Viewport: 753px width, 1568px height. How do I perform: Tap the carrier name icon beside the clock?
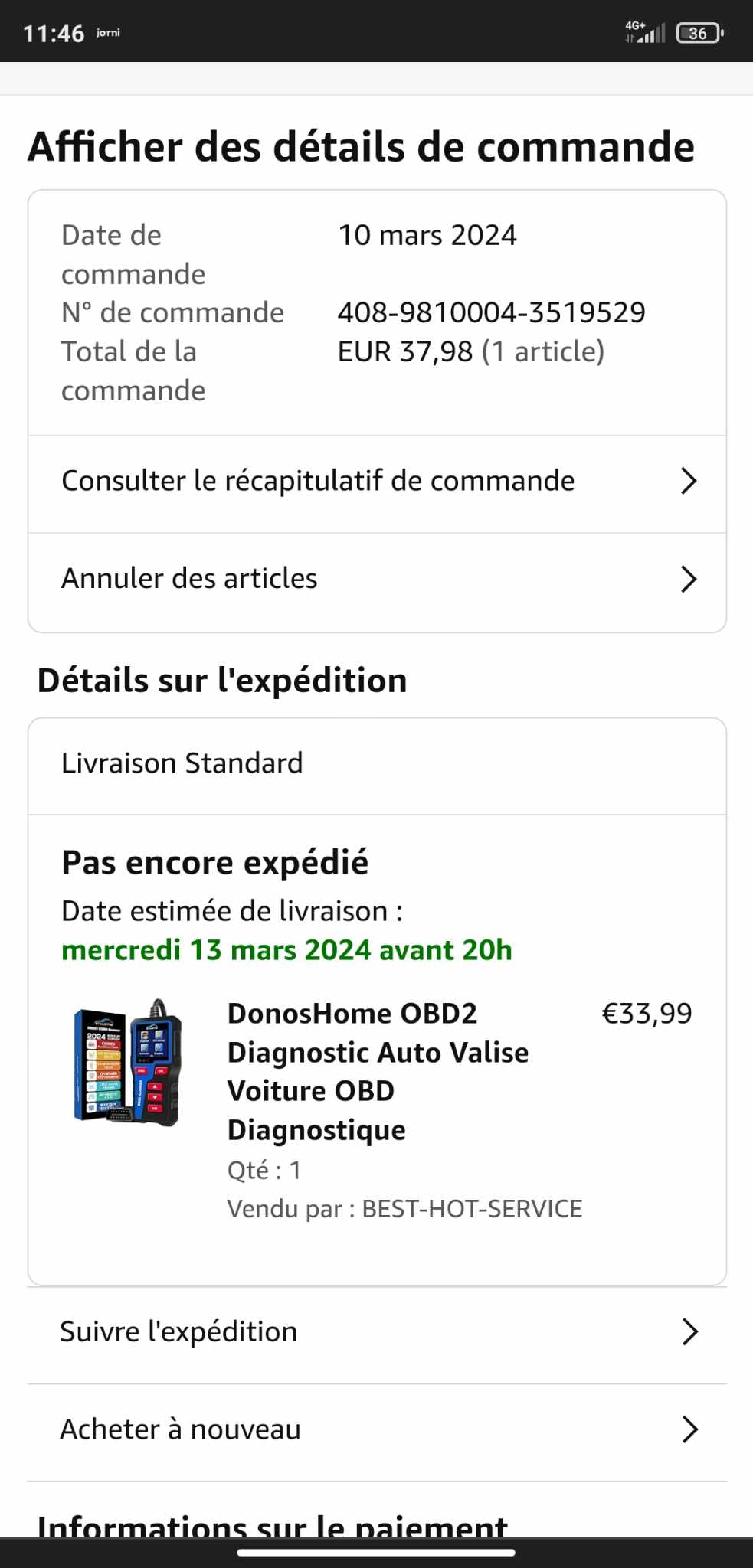[108, 33]
